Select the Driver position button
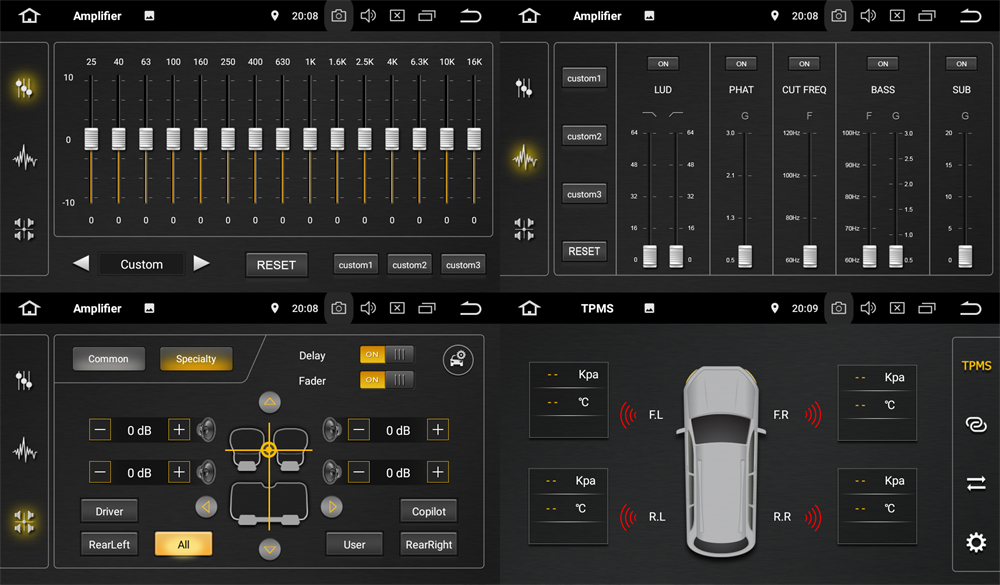1000x585 pixels. pyautogui.click(x=109, y=511)
